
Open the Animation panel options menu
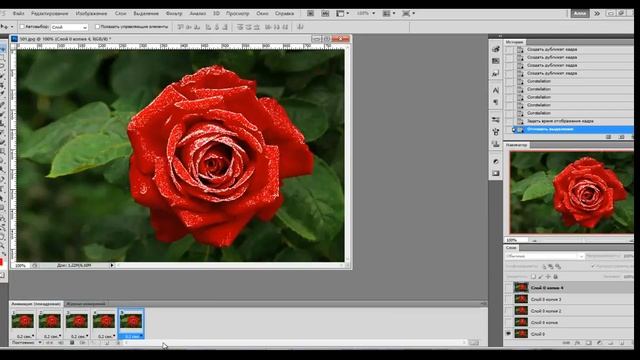(x=483, y=304)
